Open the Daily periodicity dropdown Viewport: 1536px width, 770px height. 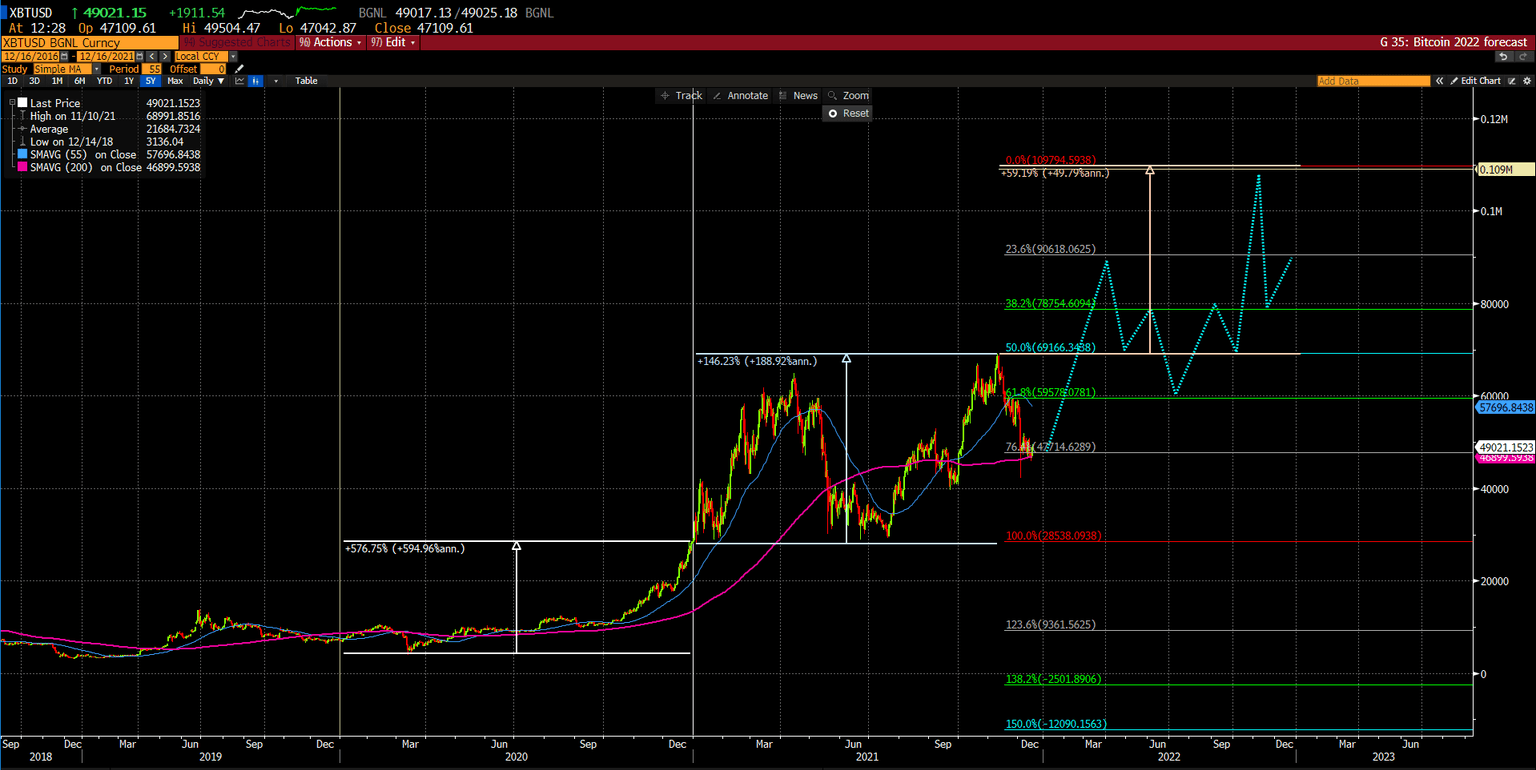pyautogui.click(x=210, y=81)
